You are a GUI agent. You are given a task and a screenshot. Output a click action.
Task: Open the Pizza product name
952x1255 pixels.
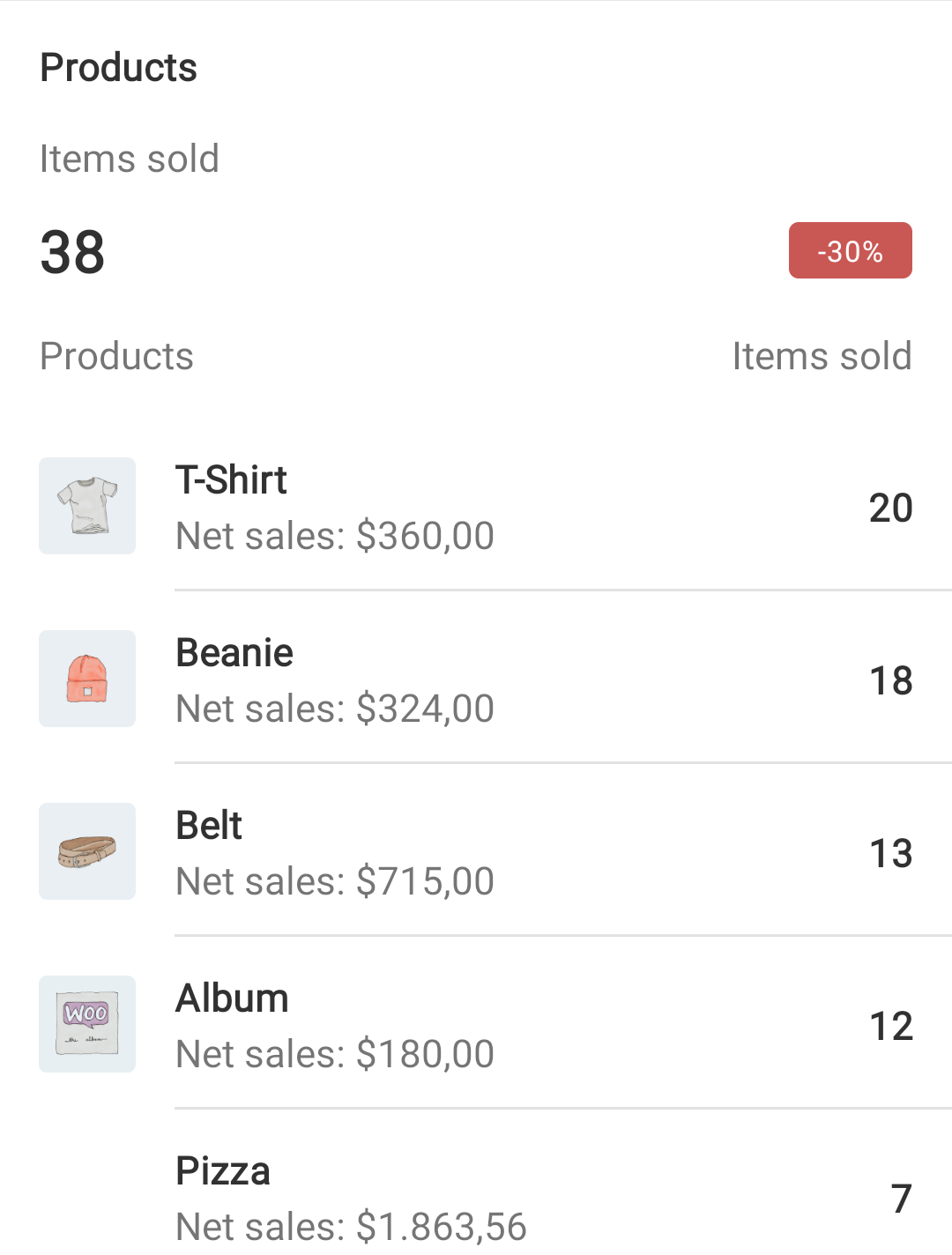point(223,1171)
